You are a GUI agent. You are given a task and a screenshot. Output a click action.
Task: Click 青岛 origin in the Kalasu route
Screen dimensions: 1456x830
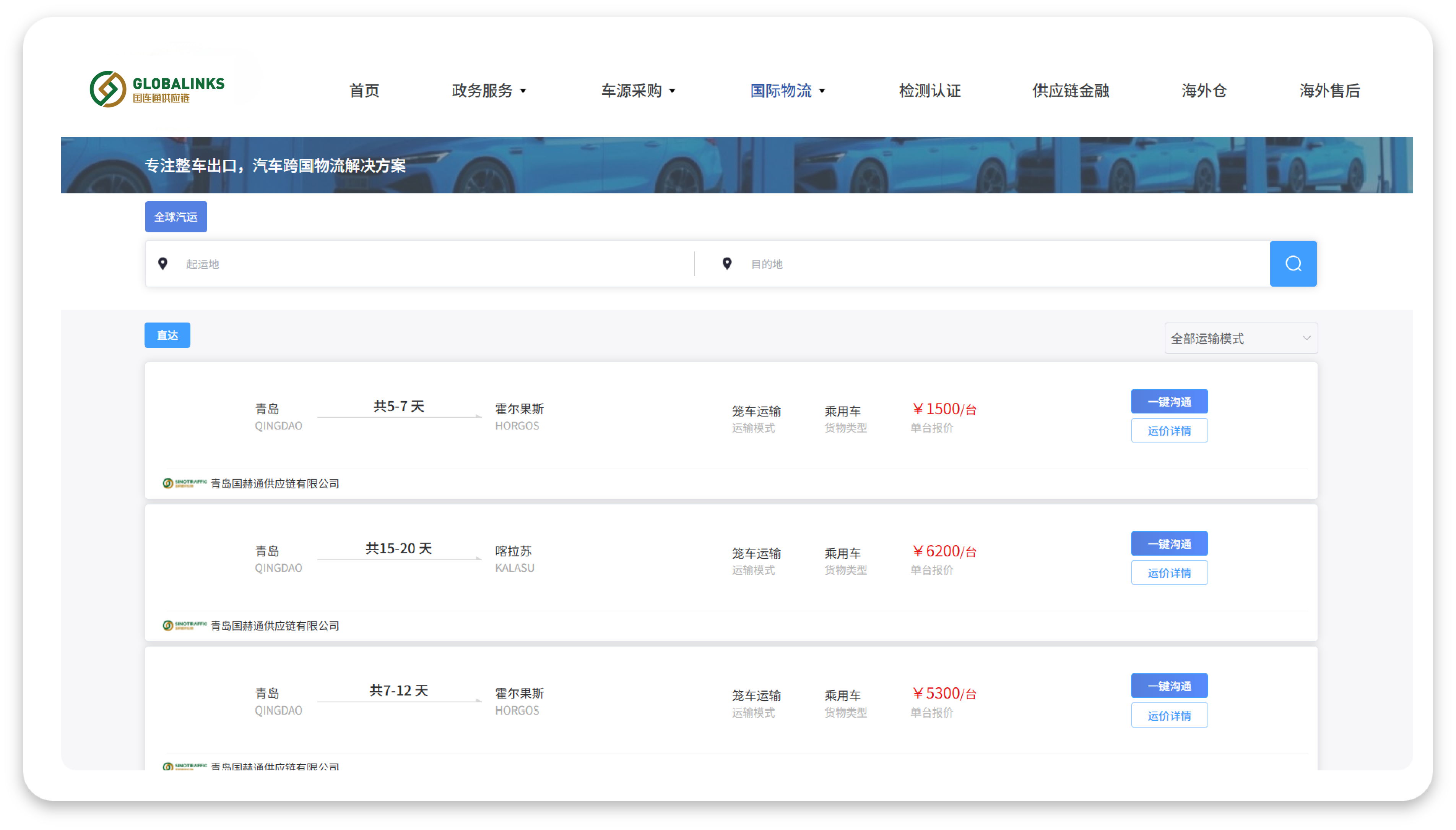(267, 551)
